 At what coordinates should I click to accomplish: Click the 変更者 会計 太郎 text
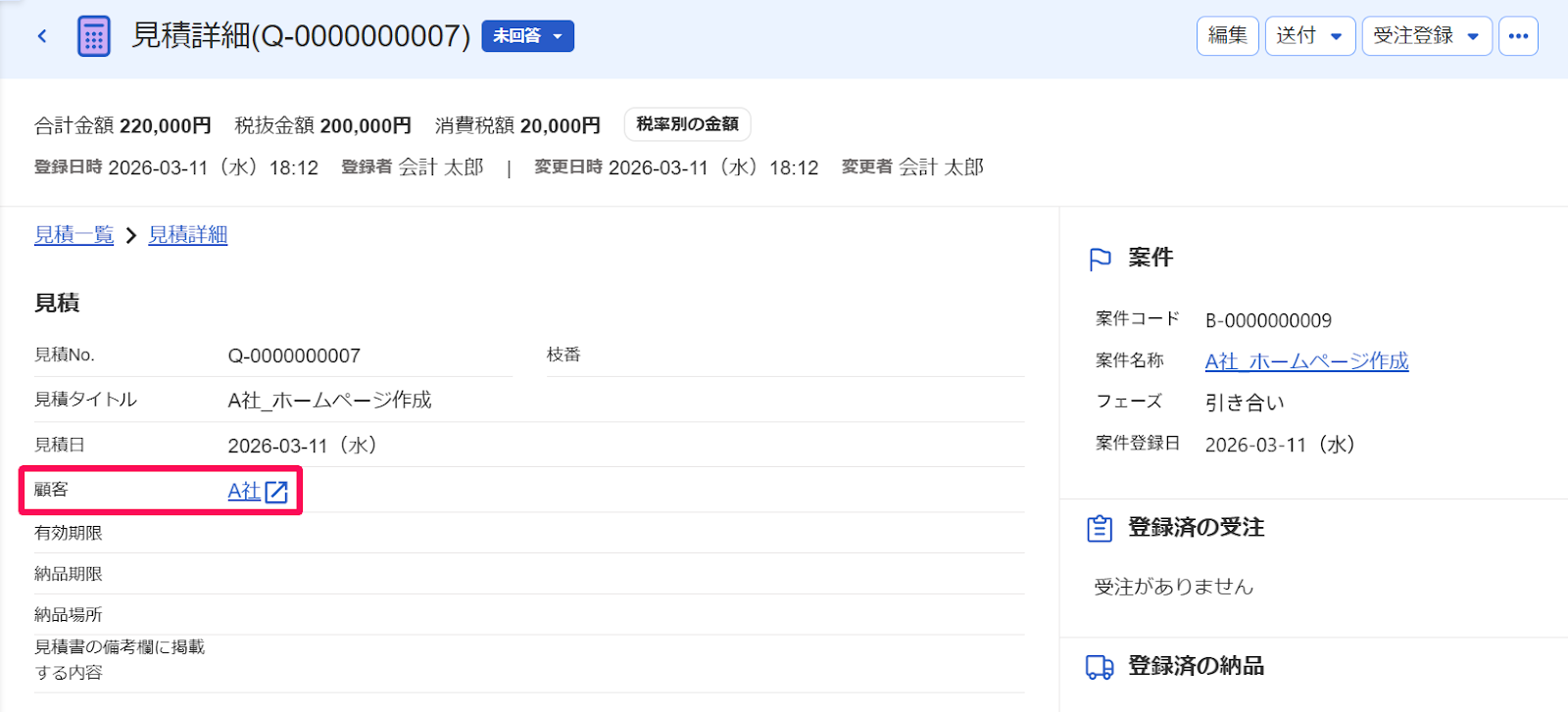[x=912, y=167]
